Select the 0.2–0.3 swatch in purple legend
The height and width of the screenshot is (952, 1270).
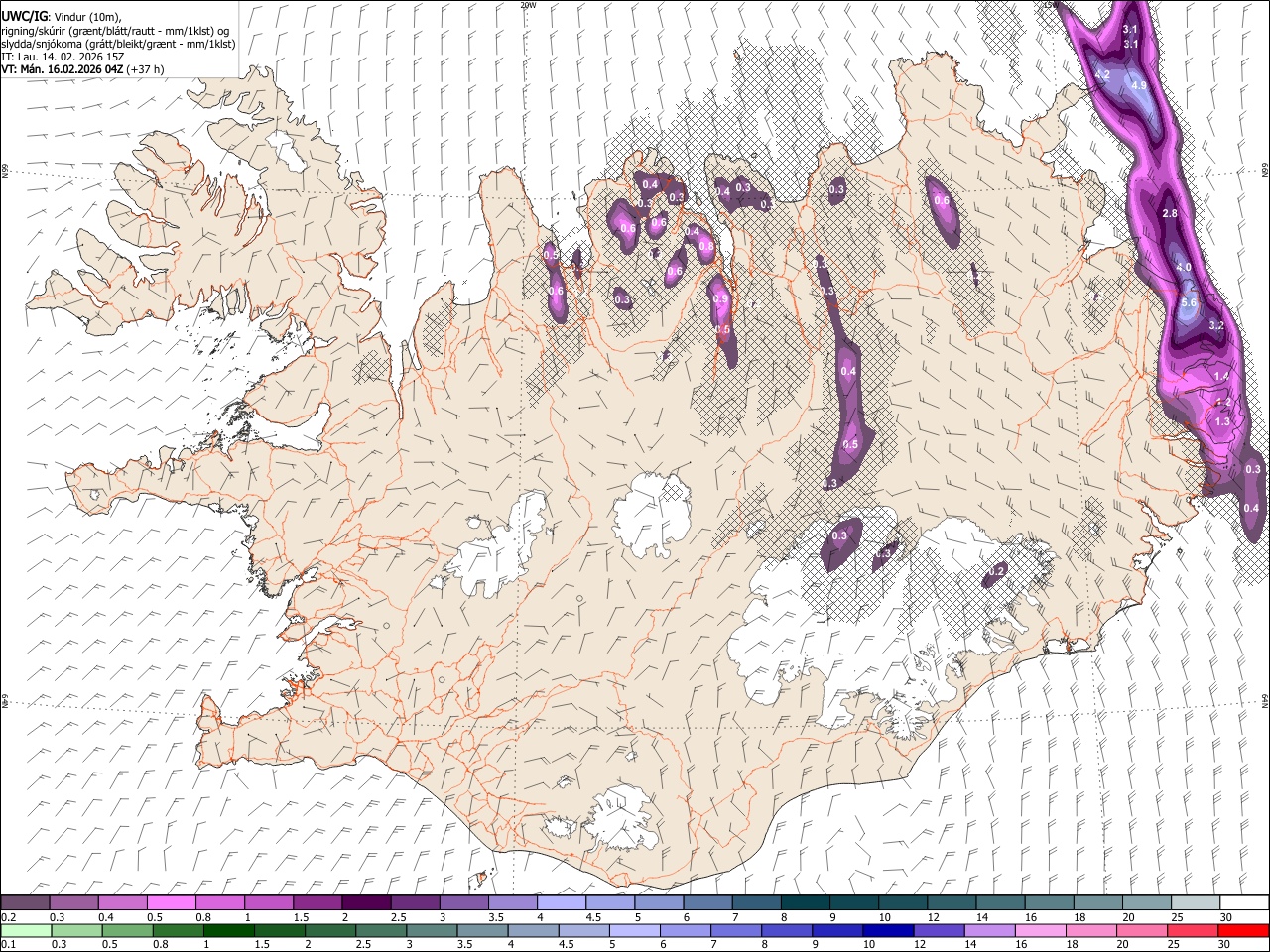tap(25, 903)
